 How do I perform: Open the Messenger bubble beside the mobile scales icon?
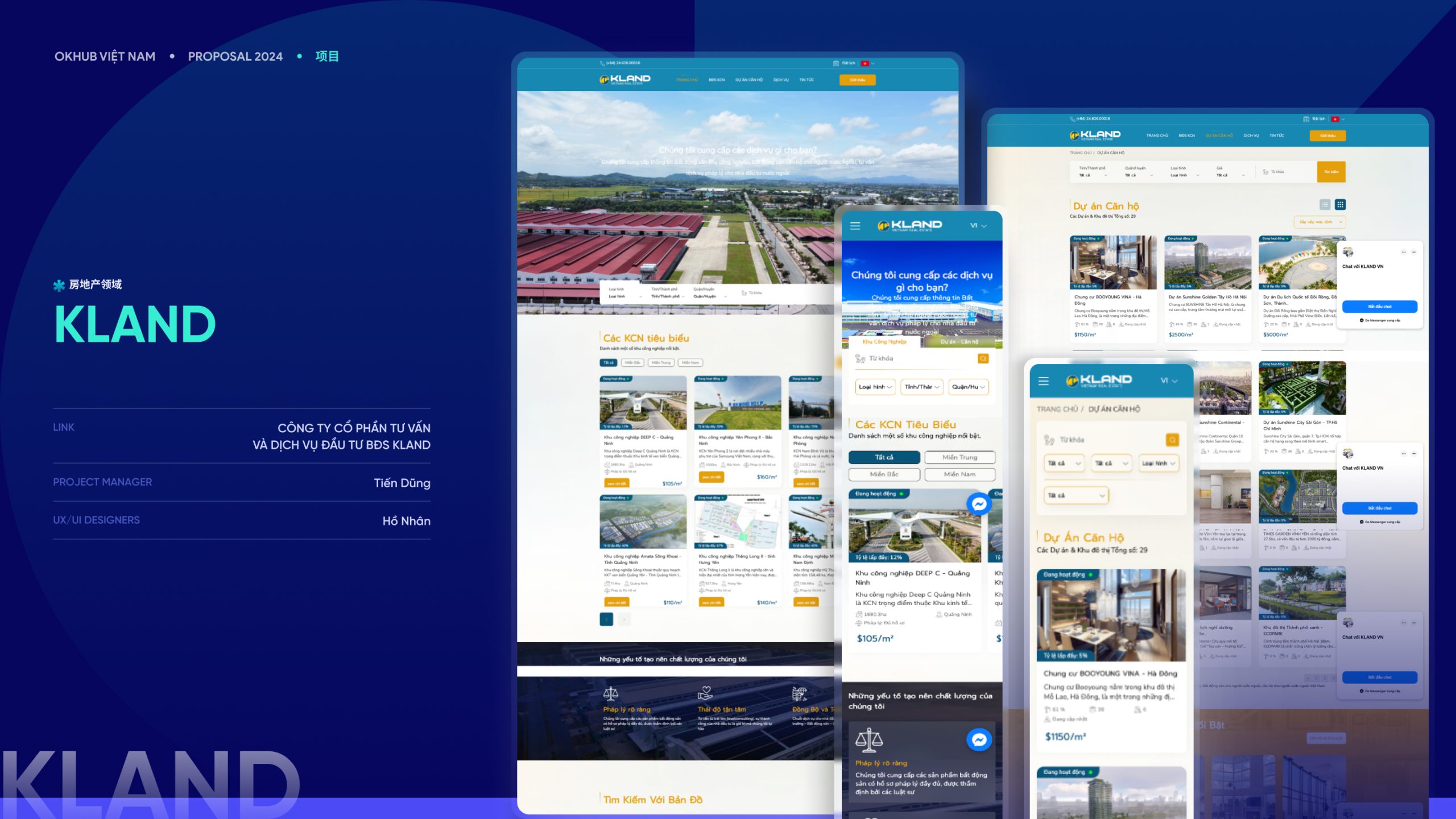tap(979, 739)
